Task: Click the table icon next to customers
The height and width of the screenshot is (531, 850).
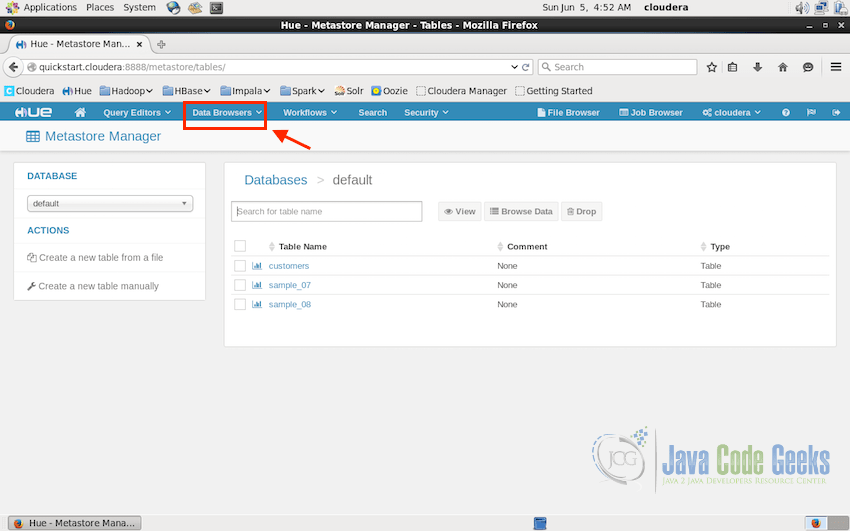Action: click(257, 266)
